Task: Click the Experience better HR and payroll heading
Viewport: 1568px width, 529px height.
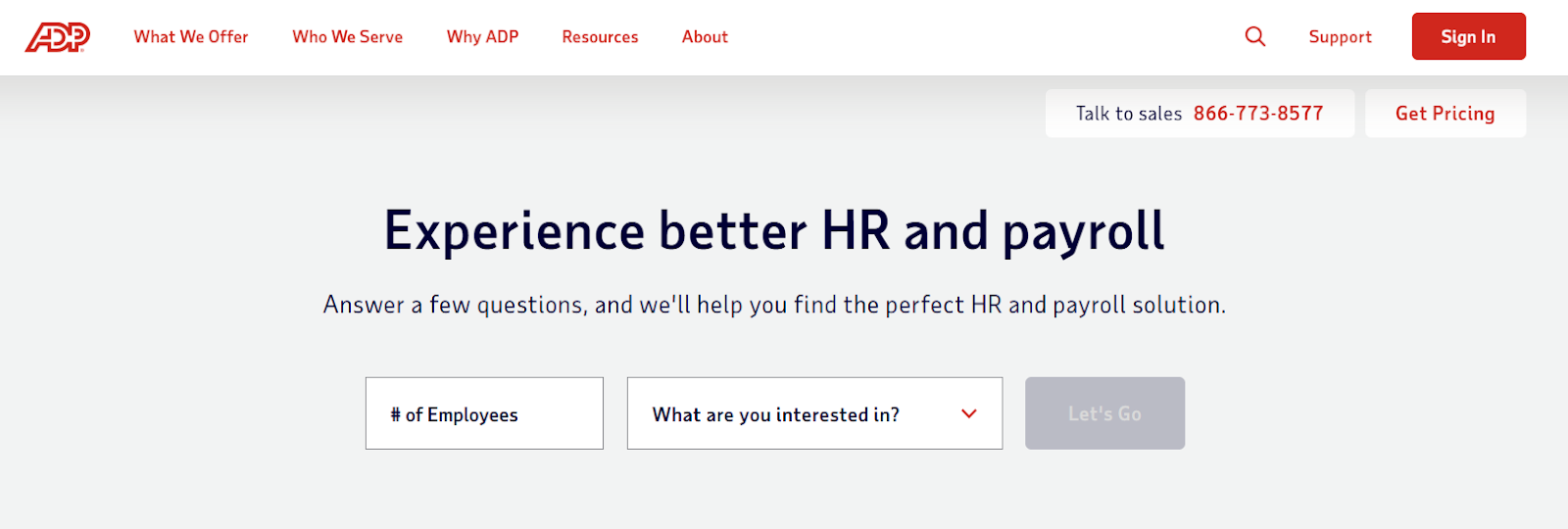Action: (x=774, y=231)
